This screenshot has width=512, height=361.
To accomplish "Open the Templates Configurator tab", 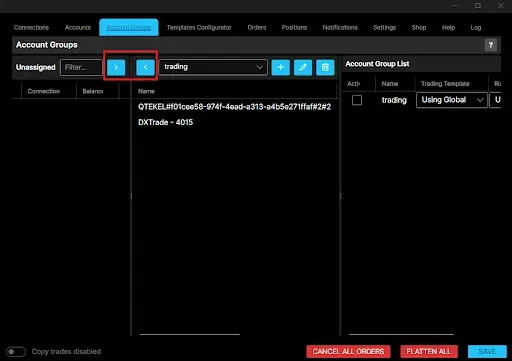I will [x=199, y=27].
